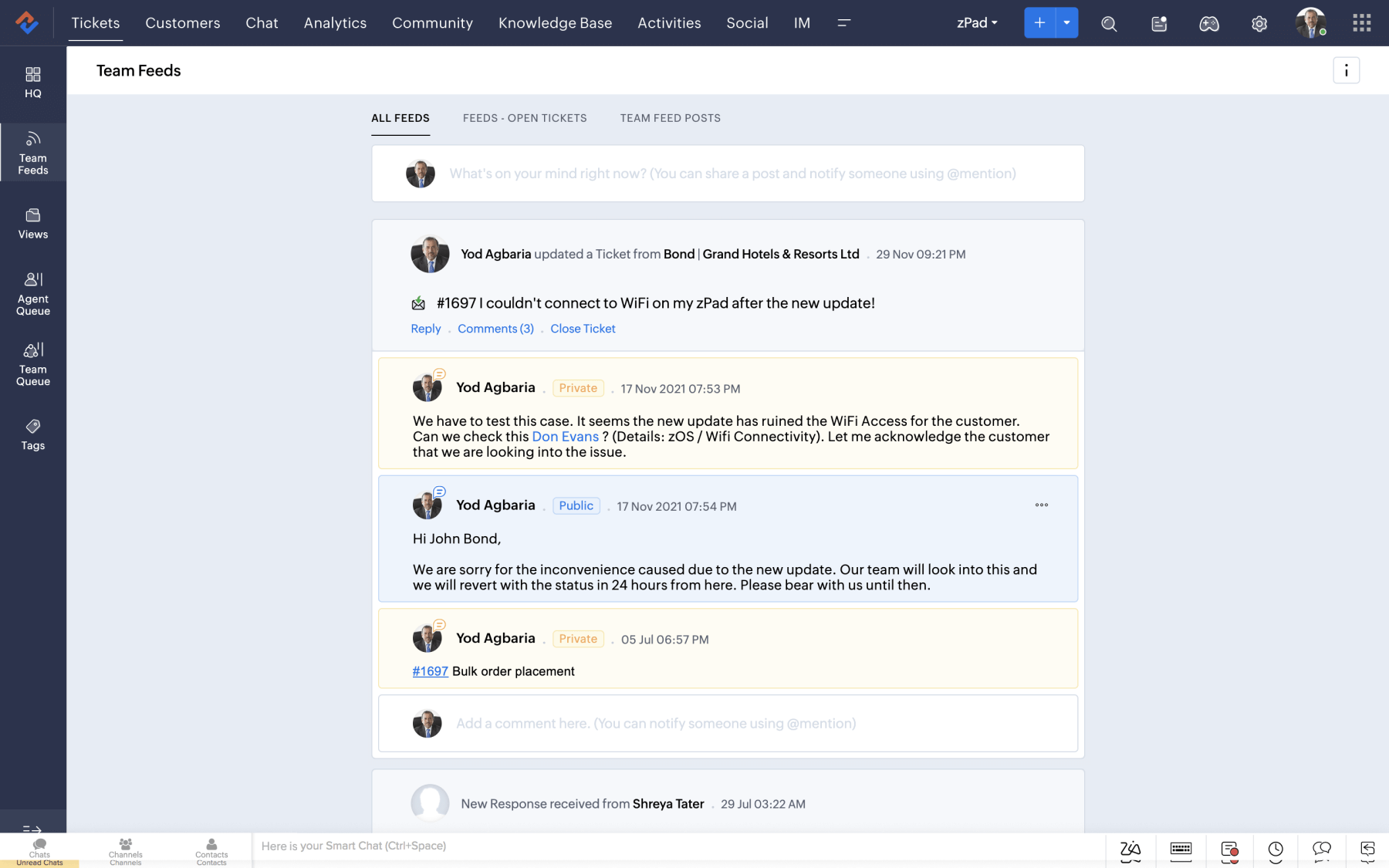Click the rightmost bottom bar icon

click(x=1367, y=851)
